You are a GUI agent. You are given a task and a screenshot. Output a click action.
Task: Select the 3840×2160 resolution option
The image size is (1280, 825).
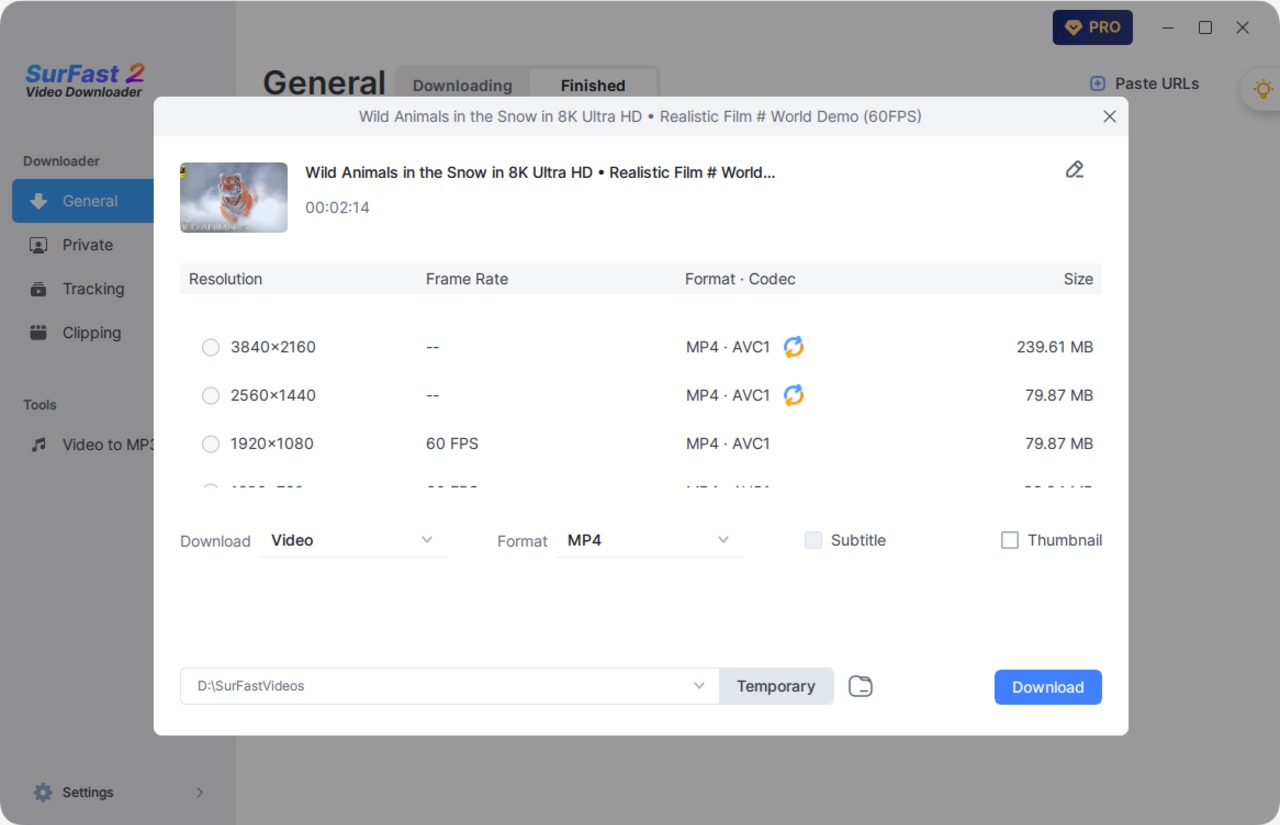[x=211, y=347]
